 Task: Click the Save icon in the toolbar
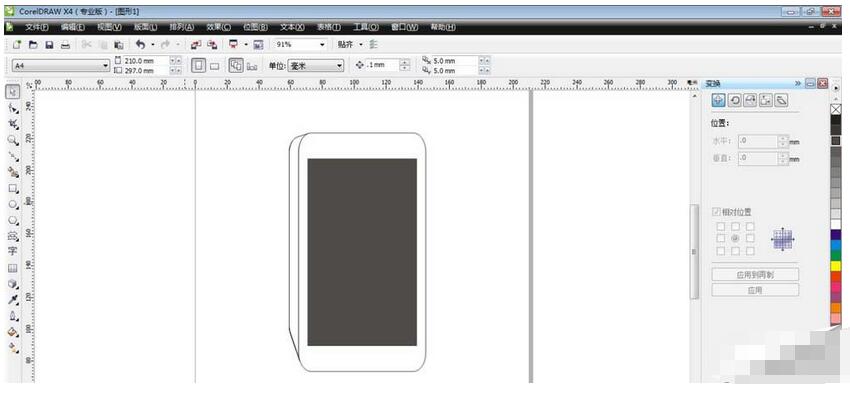point(49,45)
